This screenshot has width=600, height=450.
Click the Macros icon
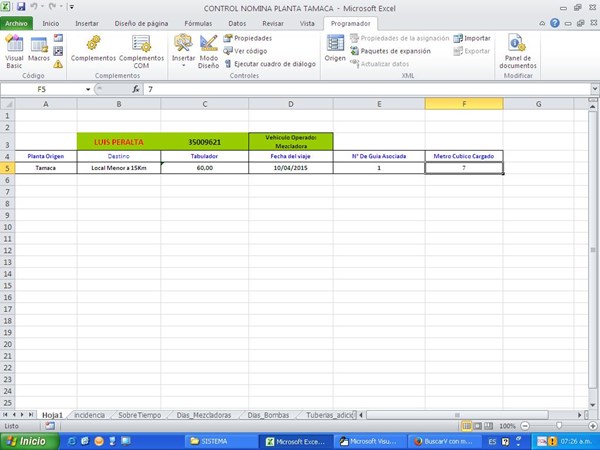pos(39,48)
